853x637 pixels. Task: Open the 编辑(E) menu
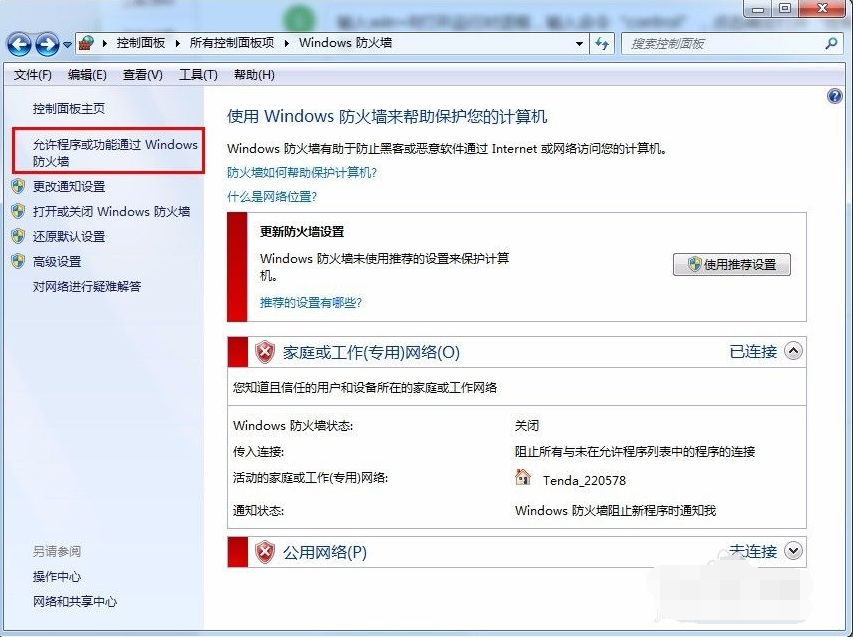87,75
